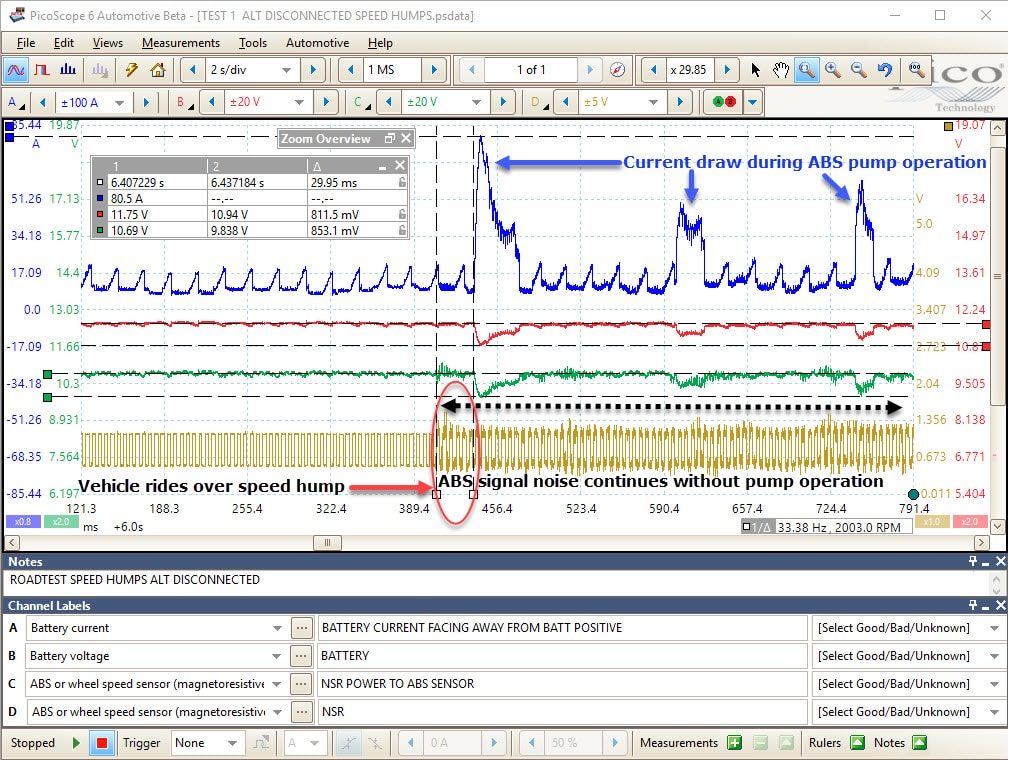Start capture with the green play button
This screenshot has width=1019, height=760.
point(76,742)
